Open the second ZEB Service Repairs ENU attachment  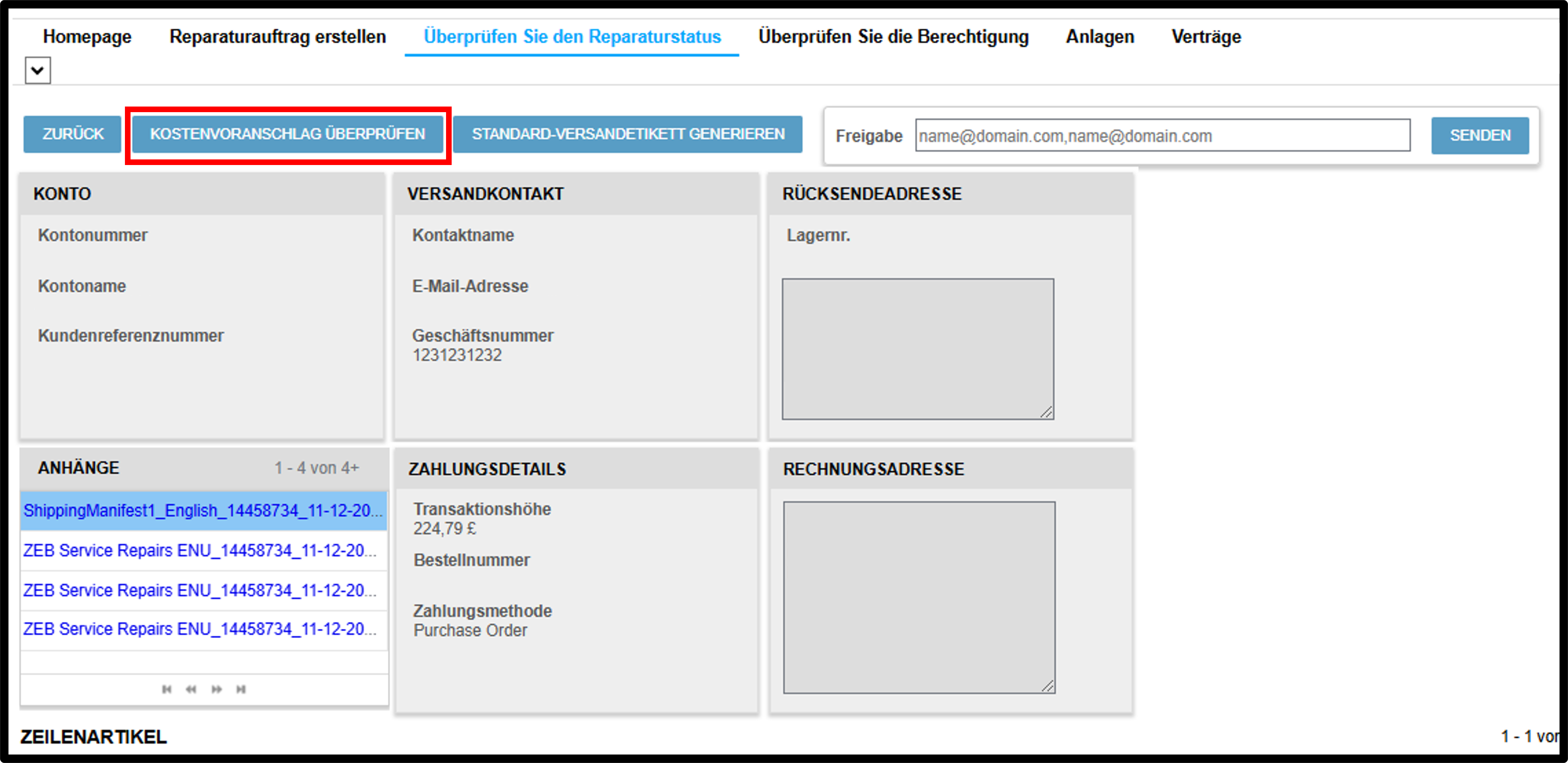[200, 590]
